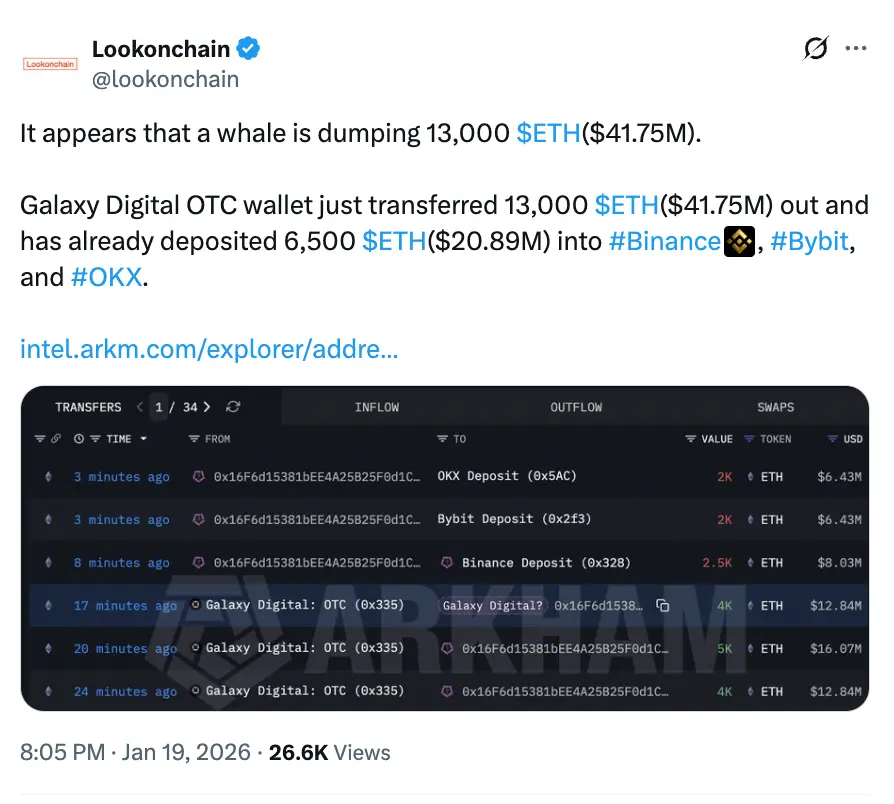
Task: Click the ETH token icon on the OKX Deposit row
Action: (752, 476)
